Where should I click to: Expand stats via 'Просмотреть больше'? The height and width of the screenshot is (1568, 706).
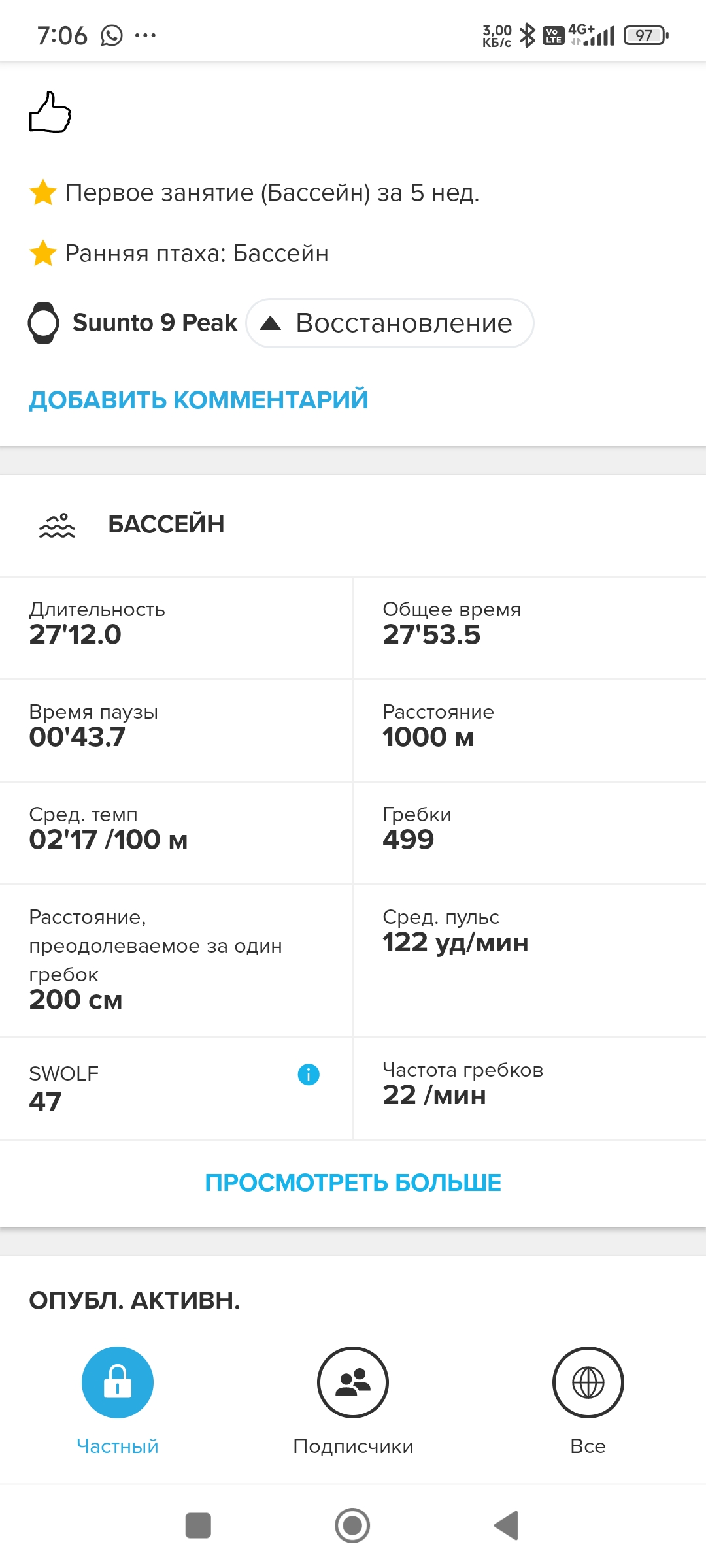(353, 1183)
